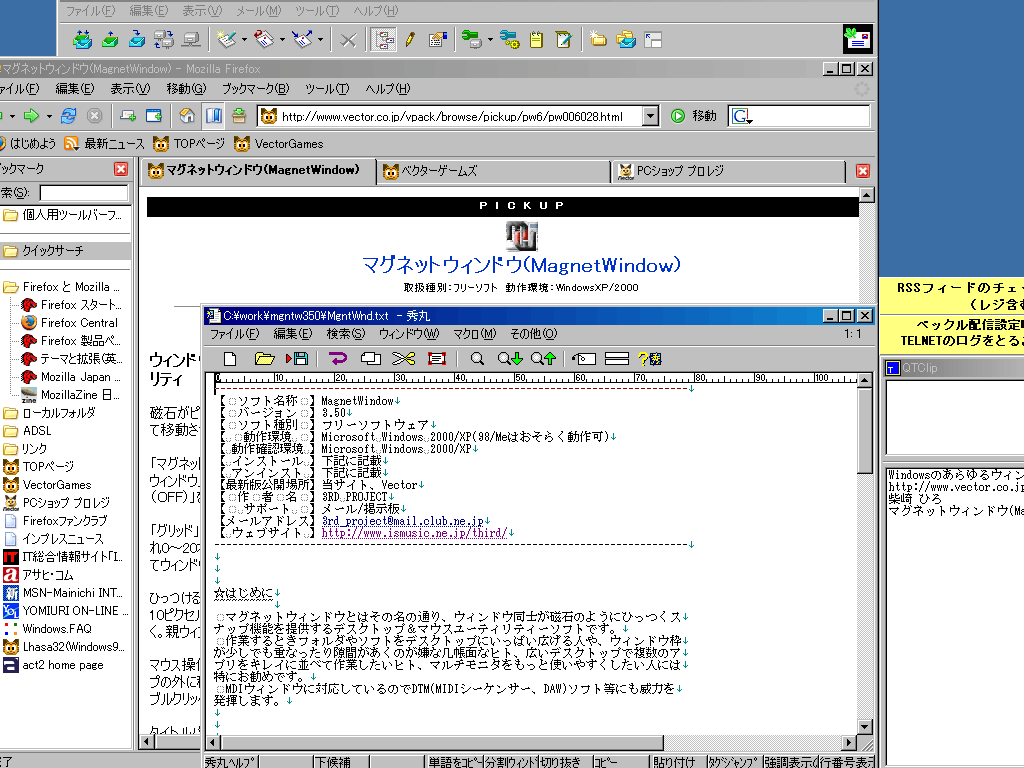
Task: Click the 3rd_project@mail.club.ne.jp email link
Action: 402,521
